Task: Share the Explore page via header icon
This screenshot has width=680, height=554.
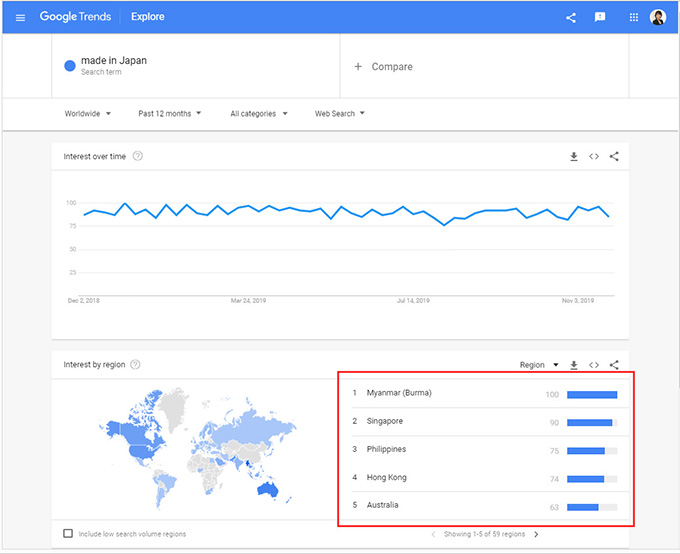Action: tap(571, 17)
